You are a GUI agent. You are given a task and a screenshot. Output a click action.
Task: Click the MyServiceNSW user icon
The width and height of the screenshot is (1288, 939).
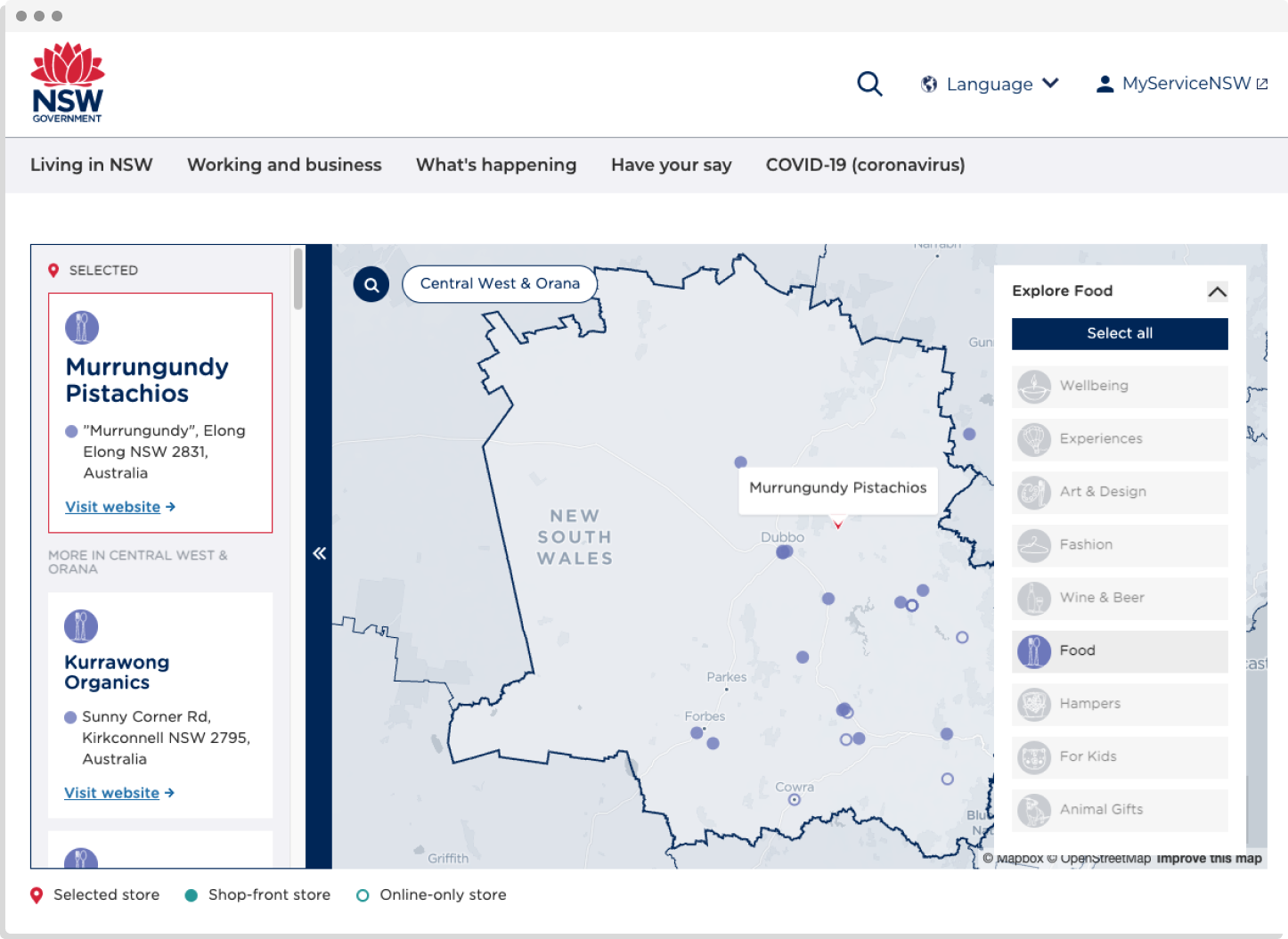coord(1105,84)
